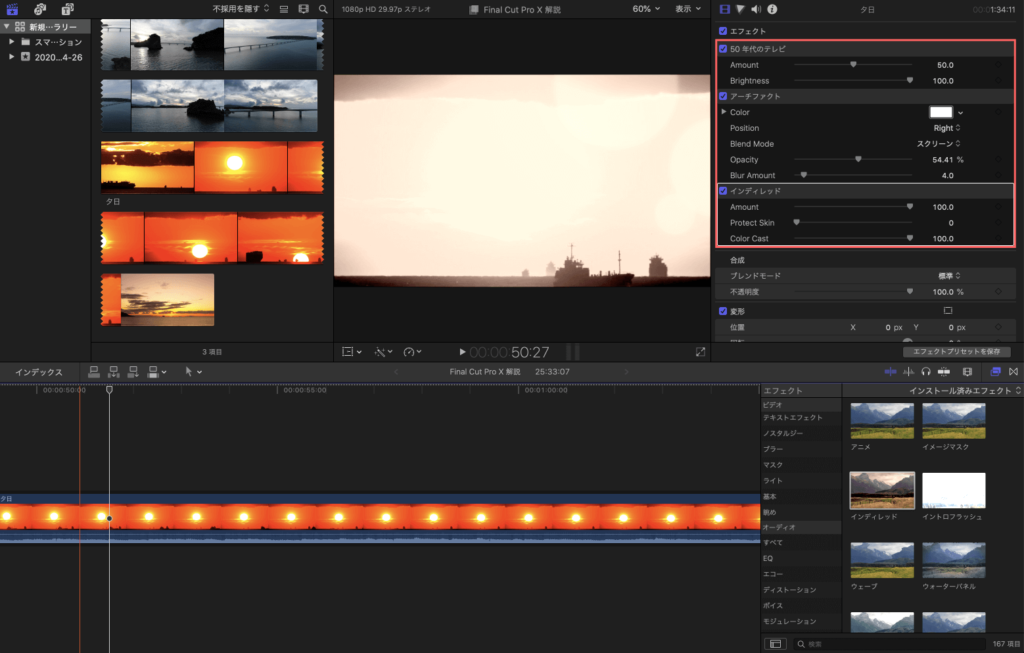Open the Libraries sidebar clapperboard icon
This screenshot has width=1024, height=653.
click(12, 9)
